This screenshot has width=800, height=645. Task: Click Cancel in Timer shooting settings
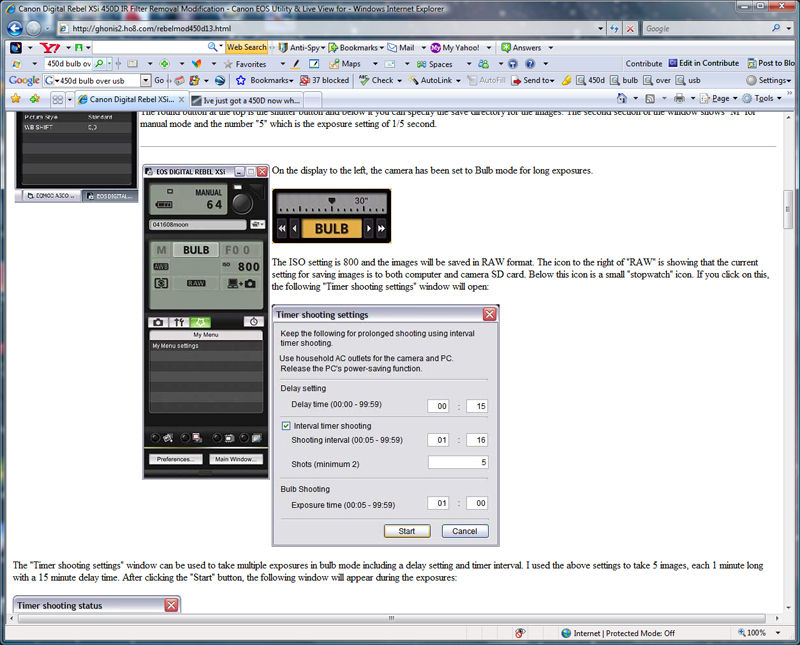[x=465, y=531]
